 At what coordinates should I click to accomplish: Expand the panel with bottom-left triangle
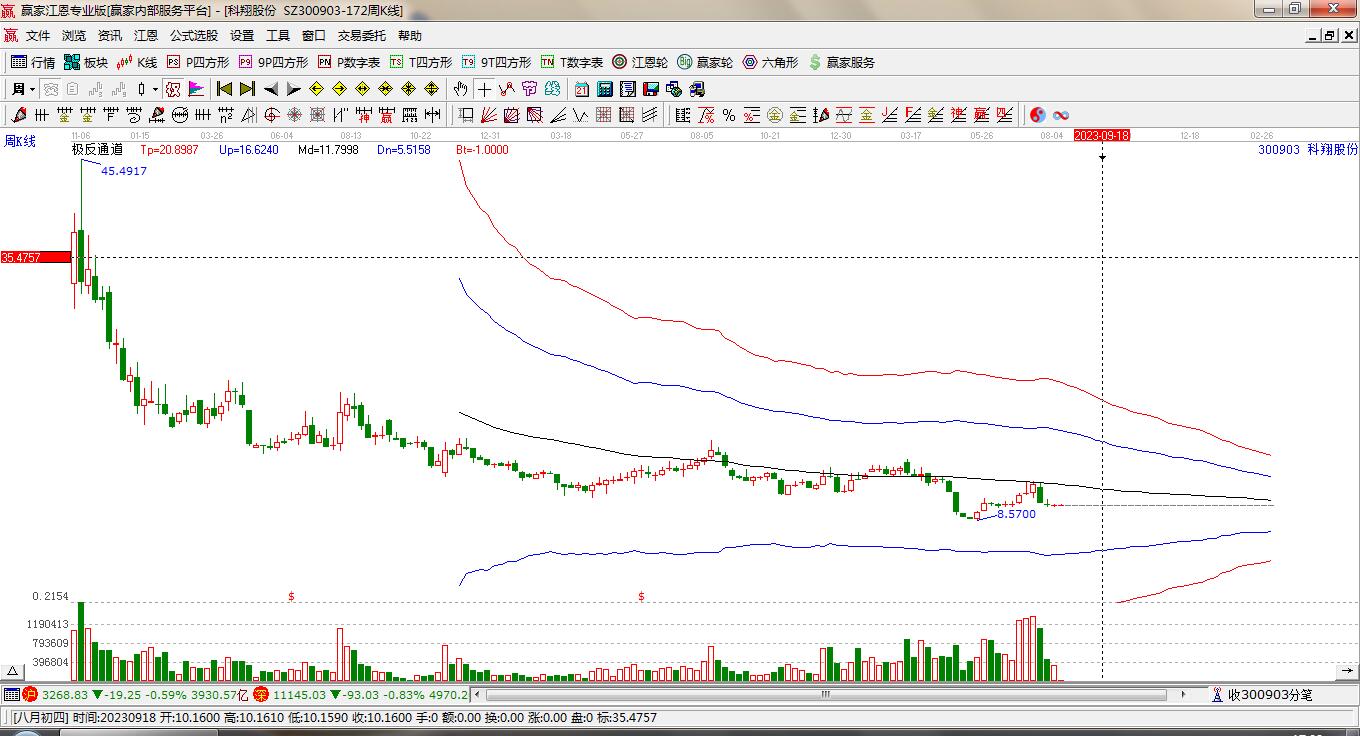pyautogui.click(x=13, y=671)
